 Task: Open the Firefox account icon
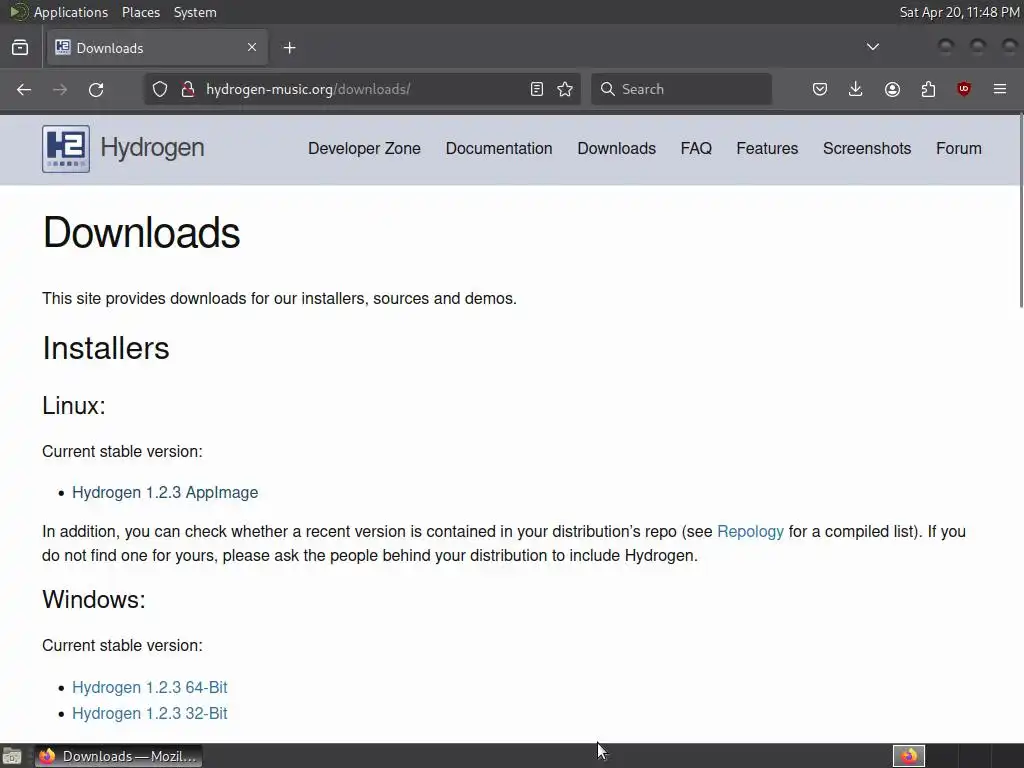892,89
